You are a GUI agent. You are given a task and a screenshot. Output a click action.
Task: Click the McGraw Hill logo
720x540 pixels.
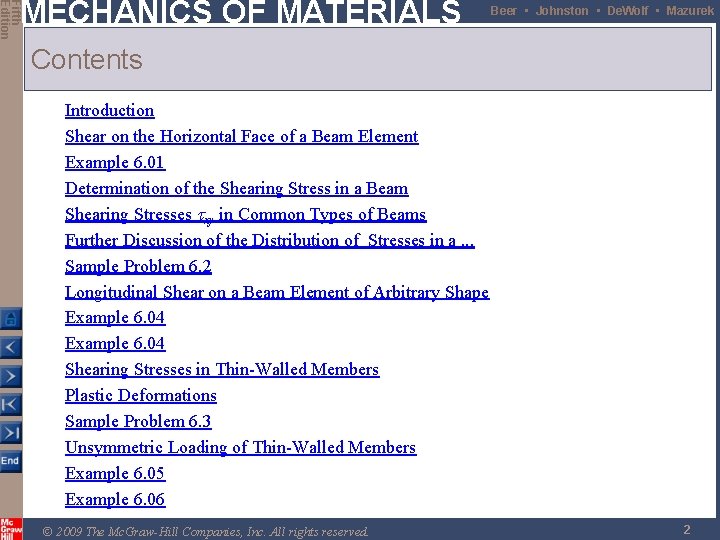tap(11, 529)
